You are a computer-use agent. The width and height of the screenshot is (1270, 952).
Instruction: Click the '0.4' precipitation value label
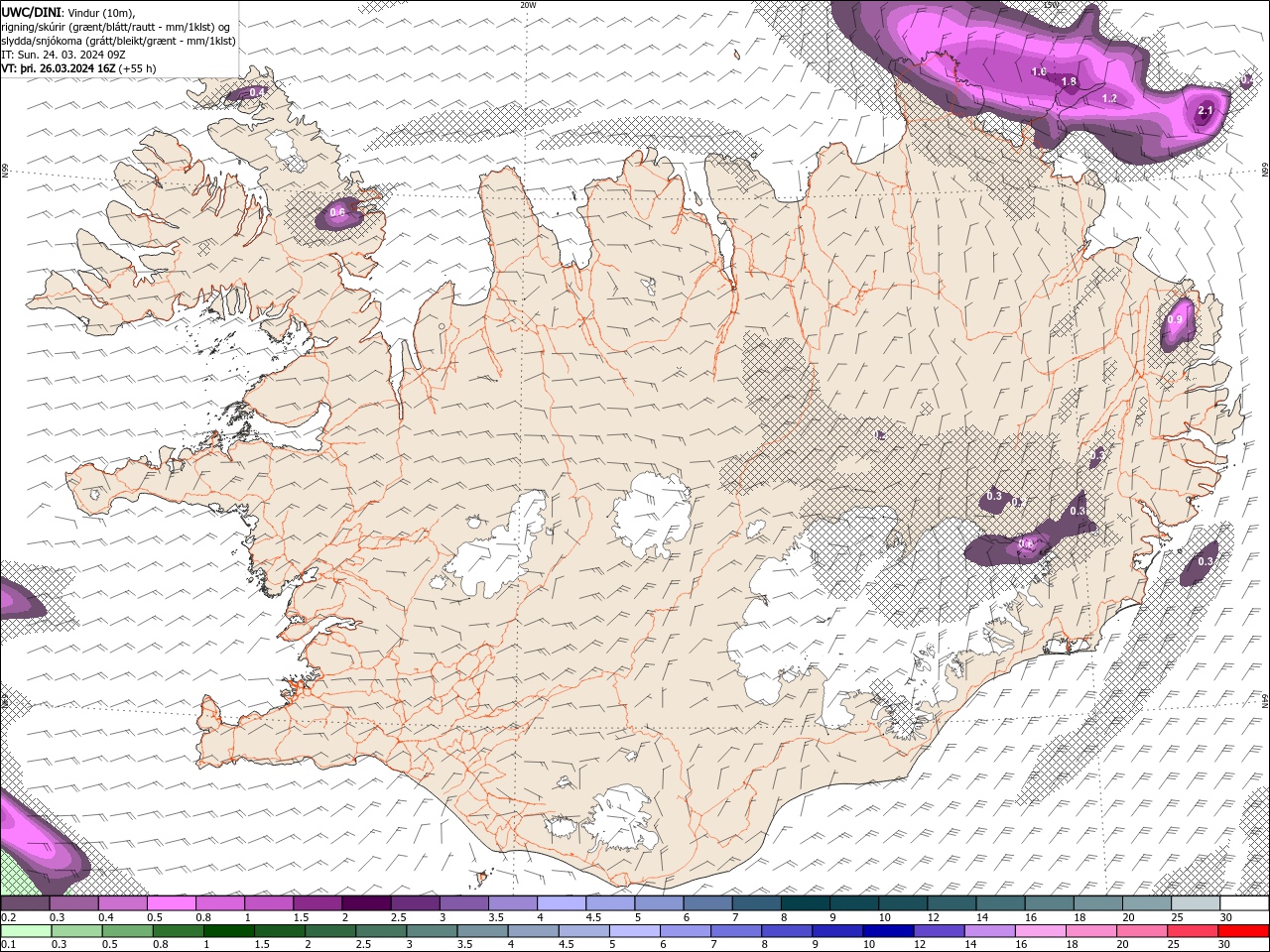(x=257, y=92)
